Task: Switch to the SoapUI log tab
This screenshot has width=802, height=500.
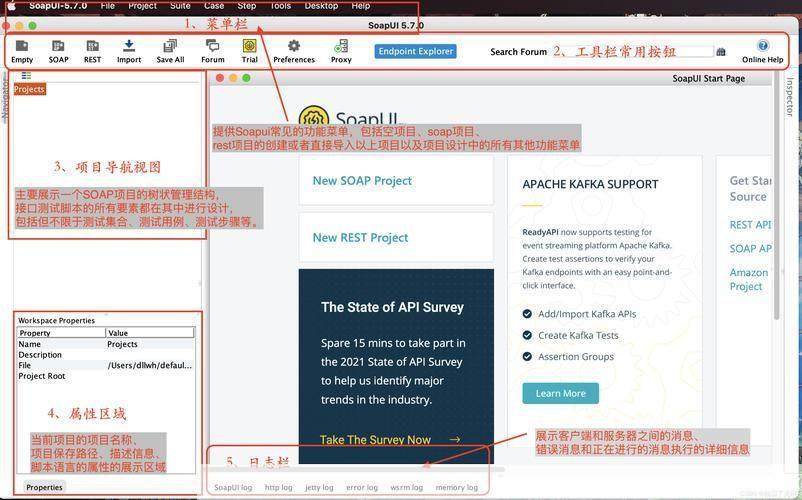Action: (x=233, y=487)
